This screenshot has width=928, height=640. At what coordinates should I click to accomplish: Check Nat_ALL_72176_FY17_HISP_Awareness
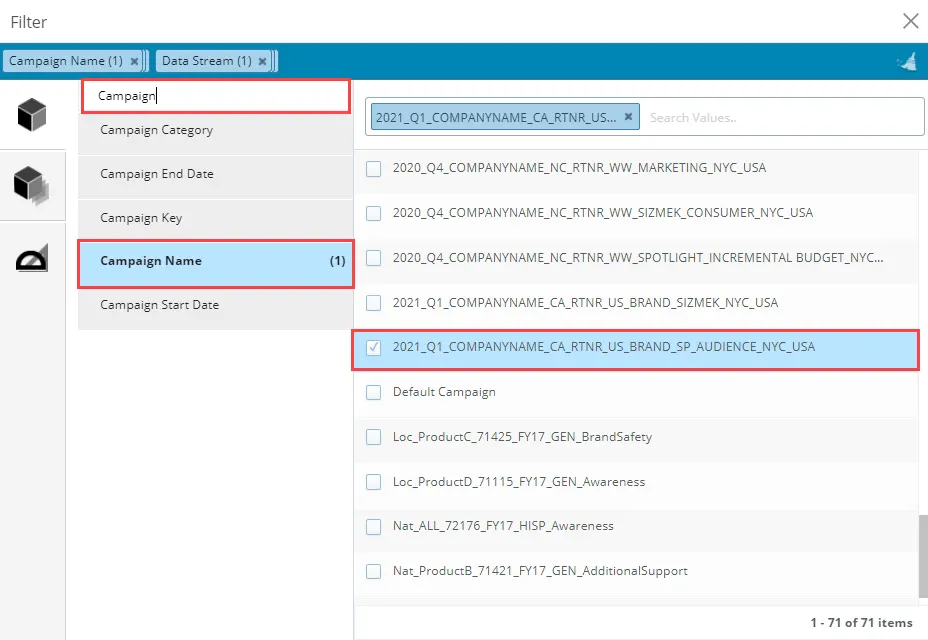coord(373,526)
